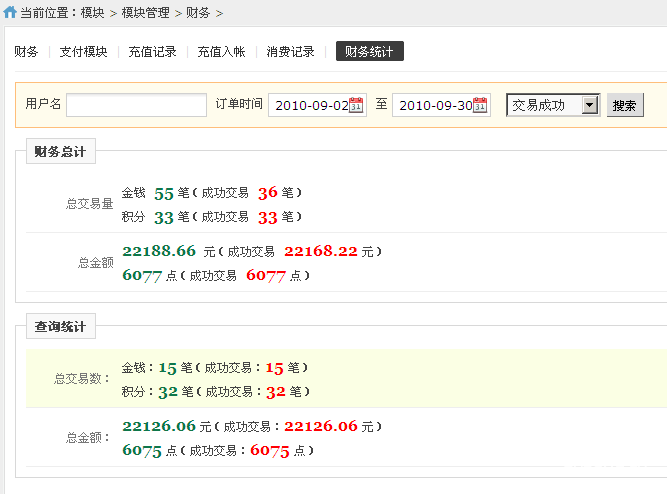View the 消费记录 tab

click(x=290, y=52)
